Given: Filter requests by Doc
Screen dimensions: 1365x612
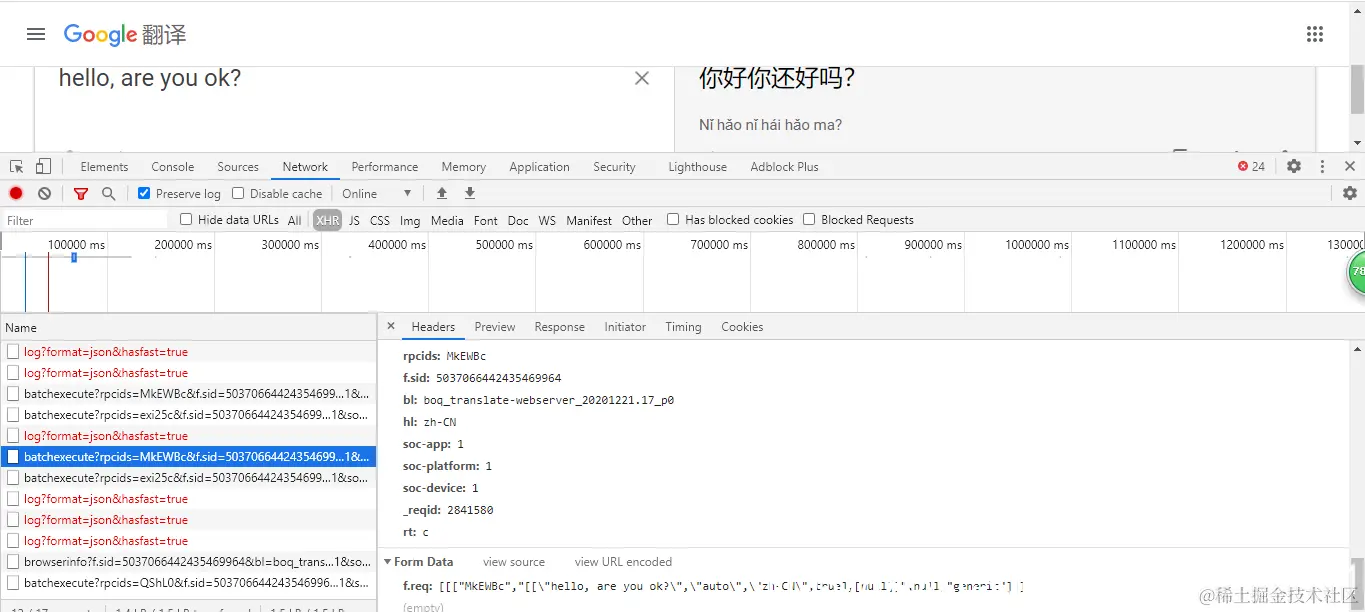Looking at the screenshot, I should (x=518, y=220).
